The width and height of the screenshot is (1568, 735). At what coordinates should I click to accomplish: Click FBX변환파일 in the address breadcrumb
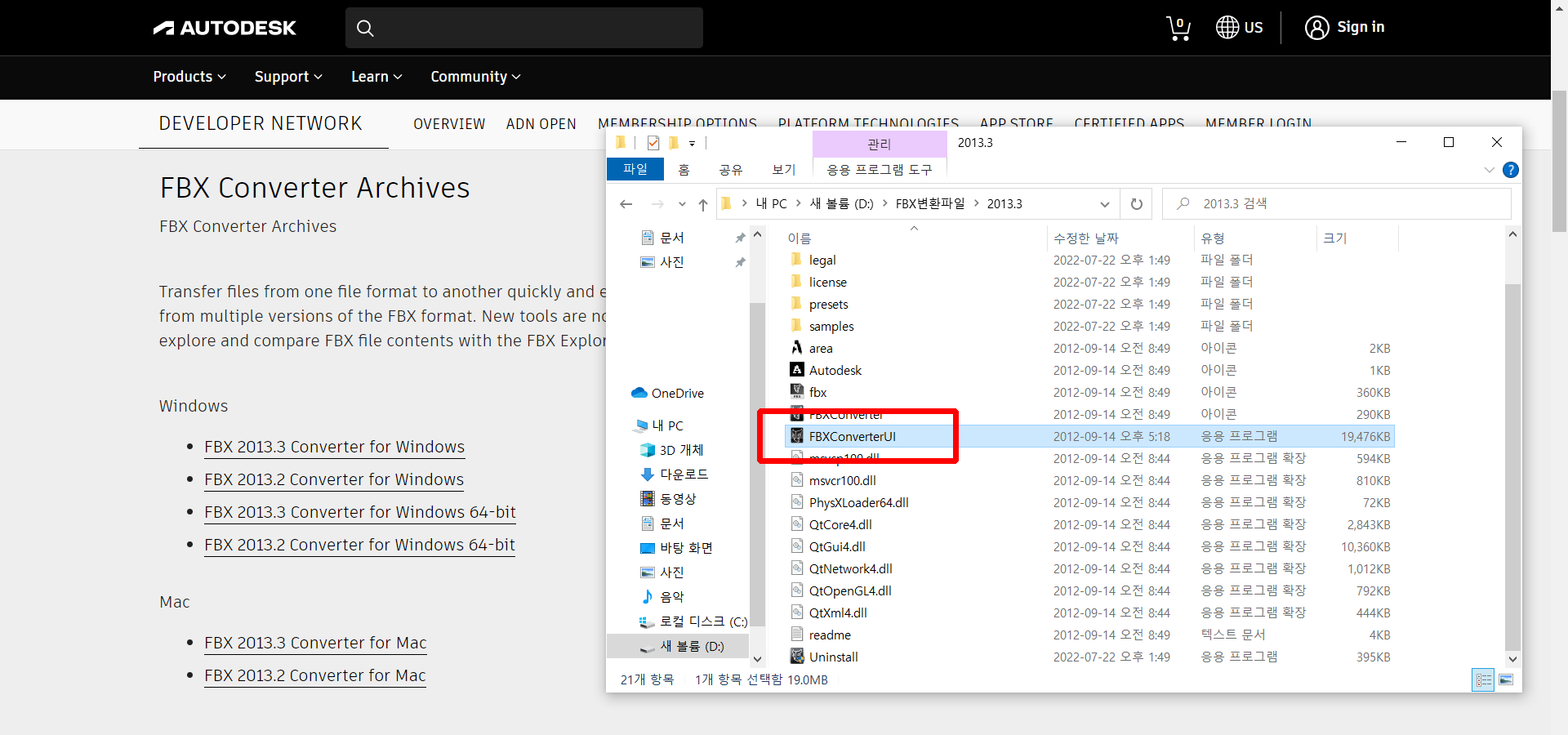930,203
